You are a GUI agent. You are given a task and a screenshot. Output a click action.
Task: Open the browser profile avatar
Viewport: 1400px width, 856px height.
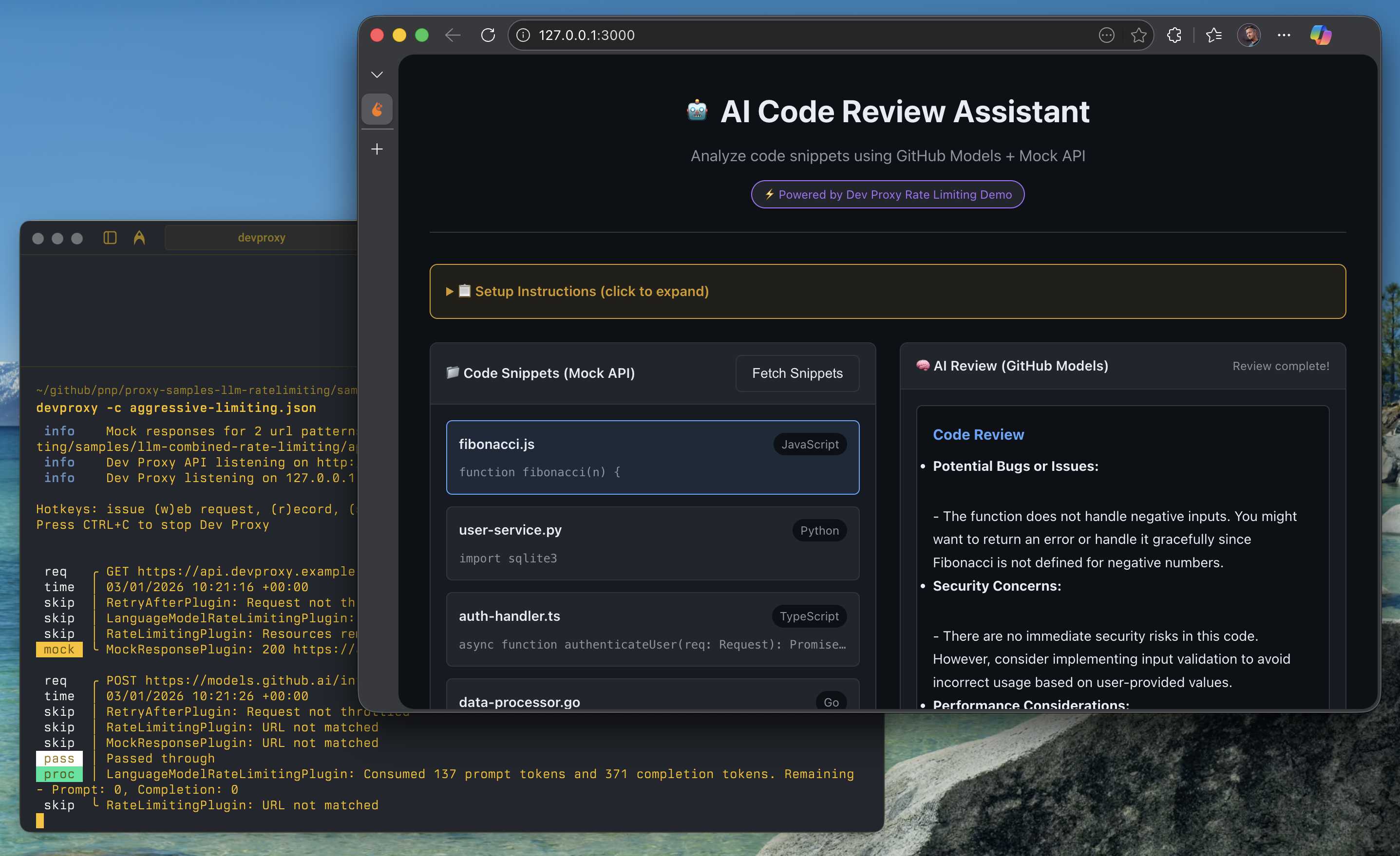click(x=1249, y=35)
